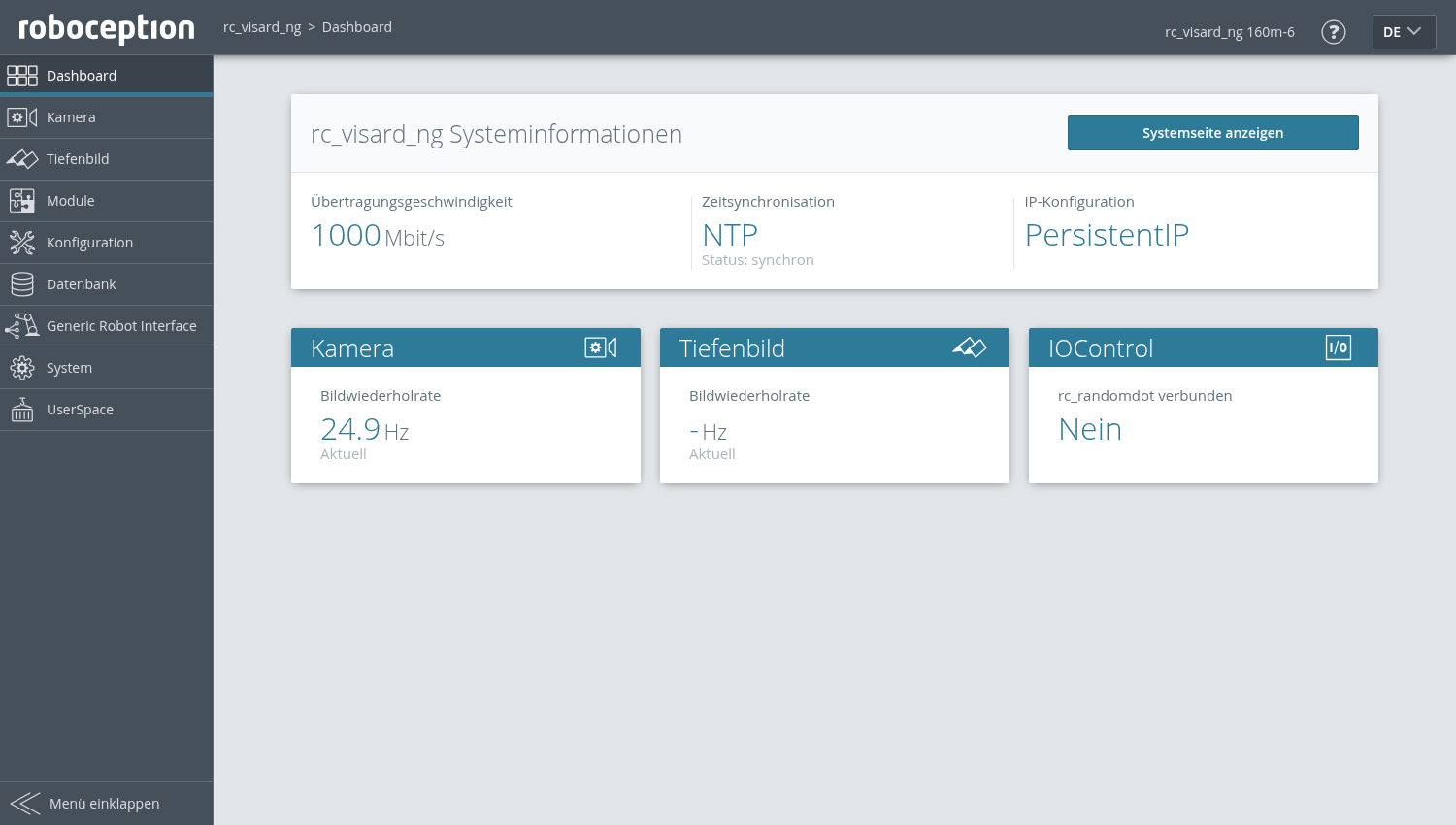This screenshot has height=825, width=1456.
Task: Open Tiefenbild via its sidebar icon
Action: tap(21, 158)
